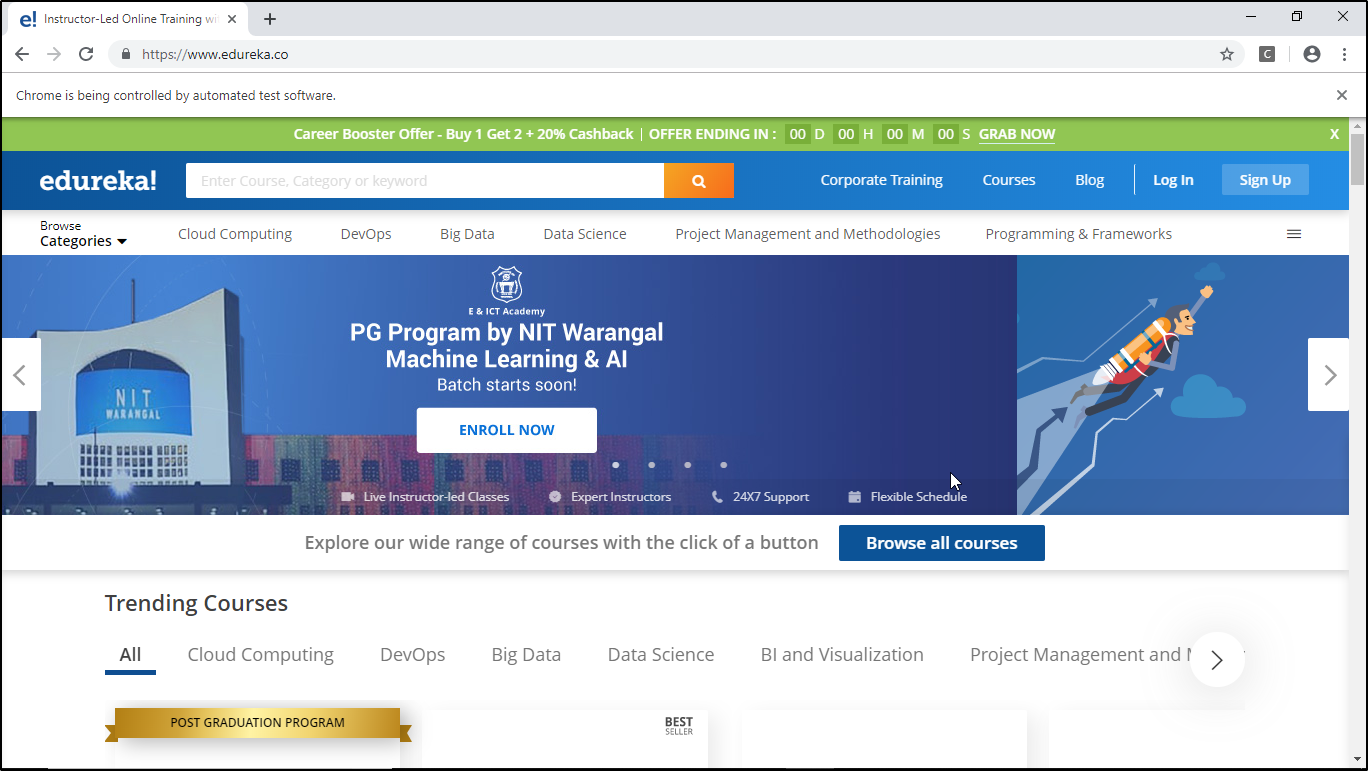The image size is (1368, 771).
Task: Select Big Data trending courses tab
Action: click(526, 655)
